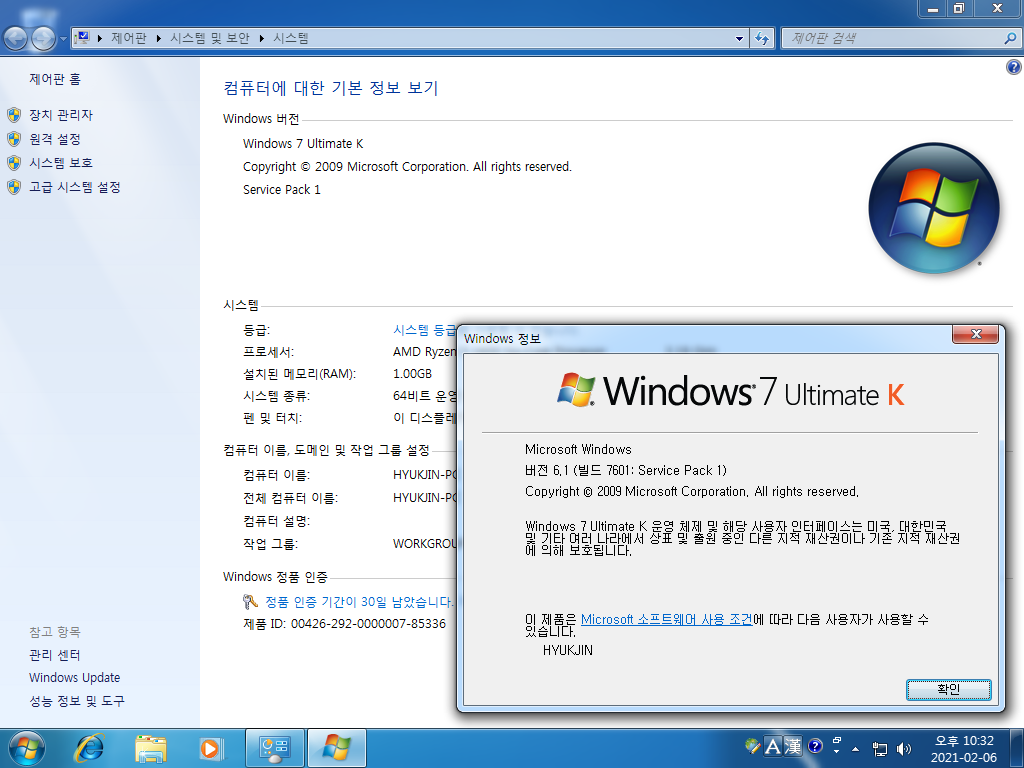Select 시스템 및 보안 in the breadcrumb
Image resolution: width=1024 pixels, height=768 pixels.
(210, 38)
